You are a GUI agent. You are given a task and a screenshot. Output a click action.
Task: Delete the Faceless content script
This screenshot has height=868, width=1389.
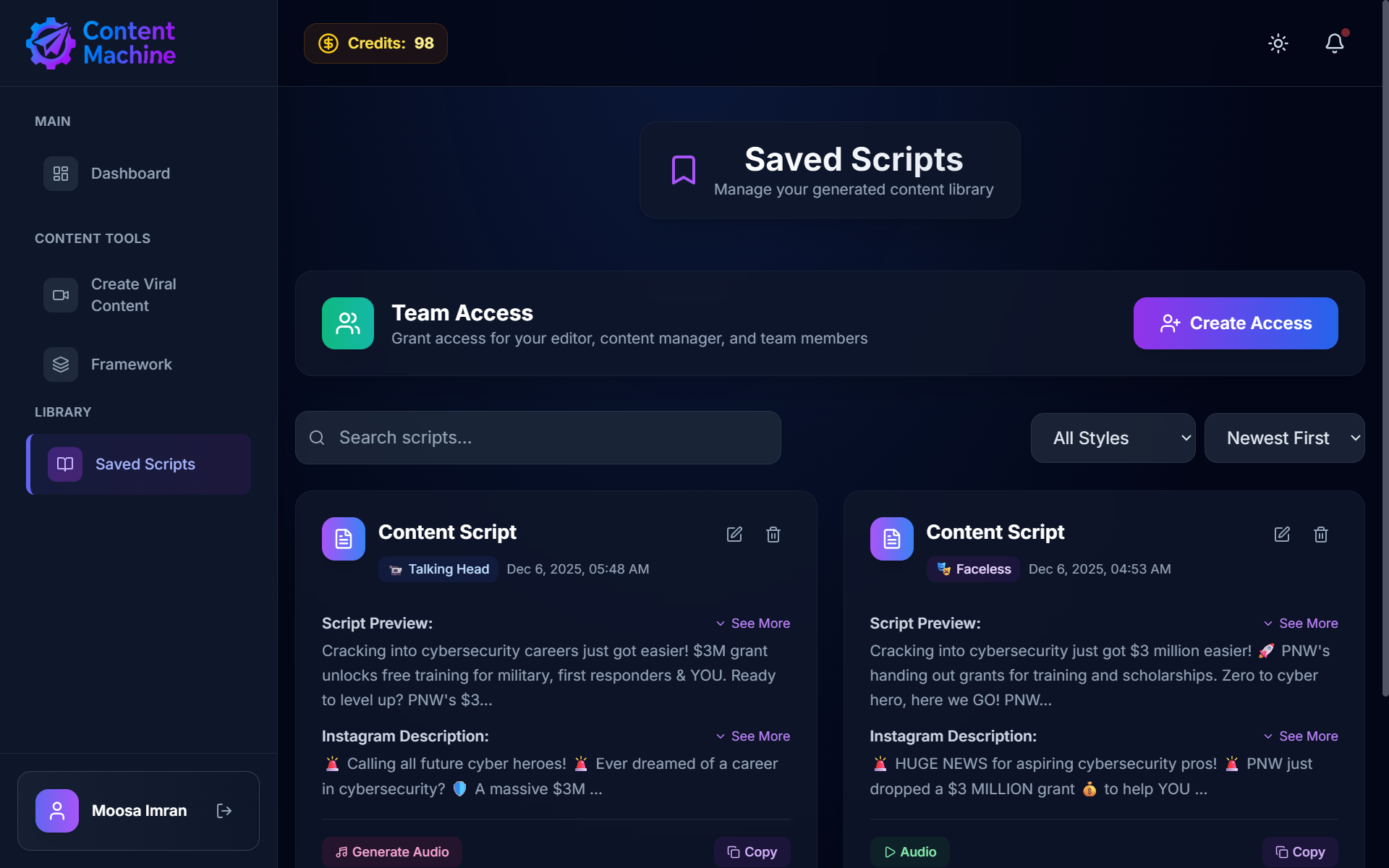click(x=1321, y=535)
